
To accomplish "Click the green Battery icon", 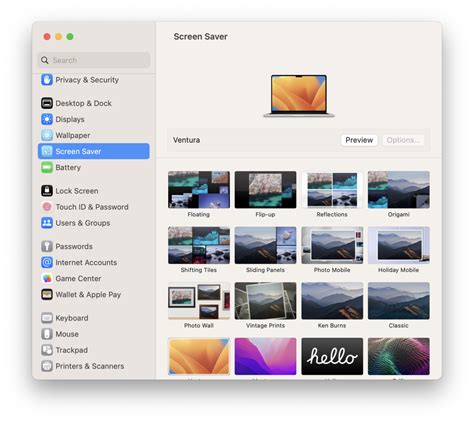I will [47, 167].
